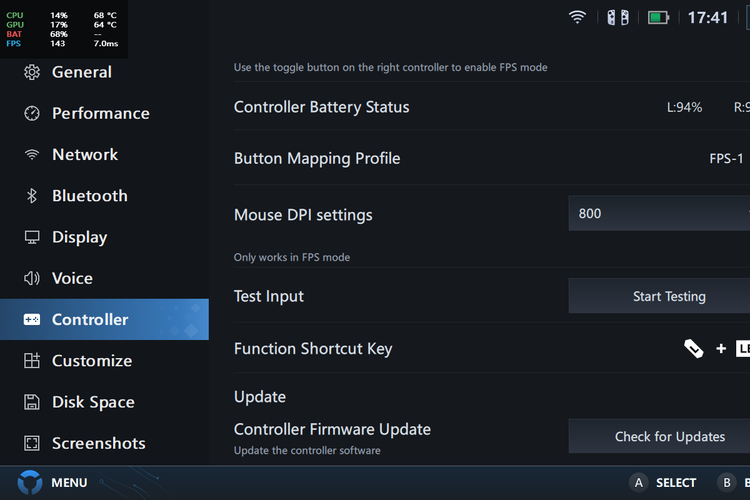Click the Display monitor icon
The width and height of the screenshot is (750, 500).
[x=32, y=237]
